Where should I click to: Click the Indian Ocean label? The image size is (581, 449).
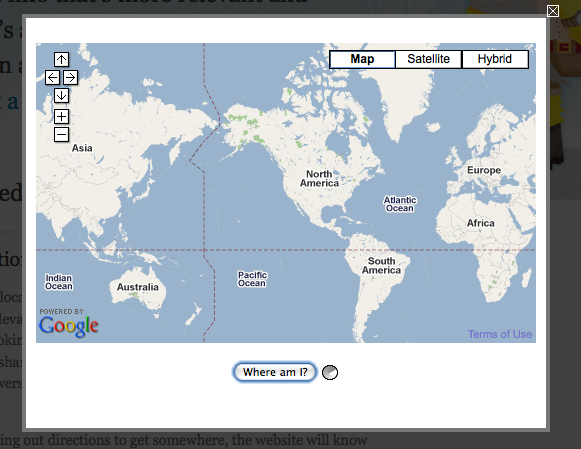tap(59, 282)
